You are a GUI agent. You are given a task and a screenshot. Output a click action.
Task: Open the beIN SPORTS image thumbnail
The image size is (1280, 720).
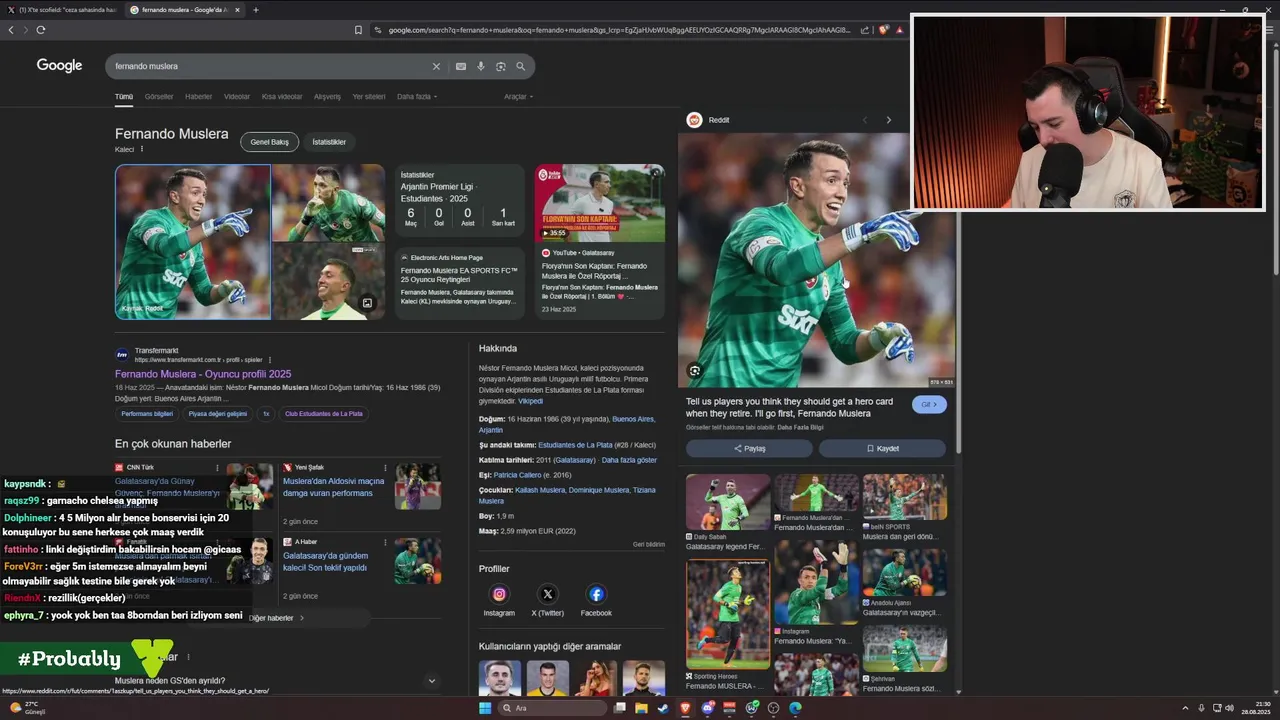coord(905,496)
